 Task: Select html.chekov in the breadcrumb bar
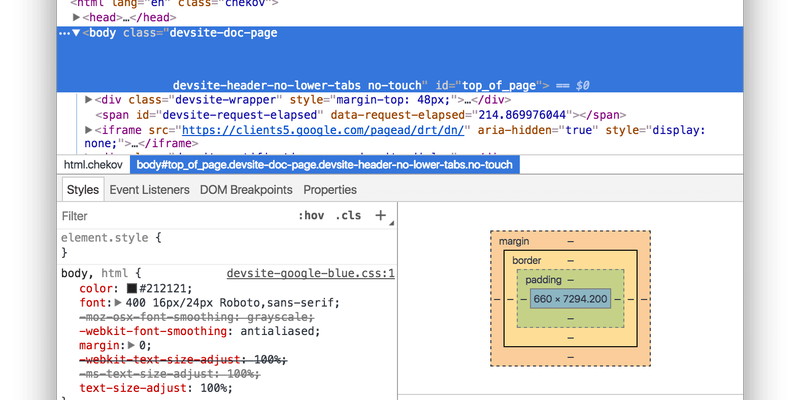(x=92, y=164)
